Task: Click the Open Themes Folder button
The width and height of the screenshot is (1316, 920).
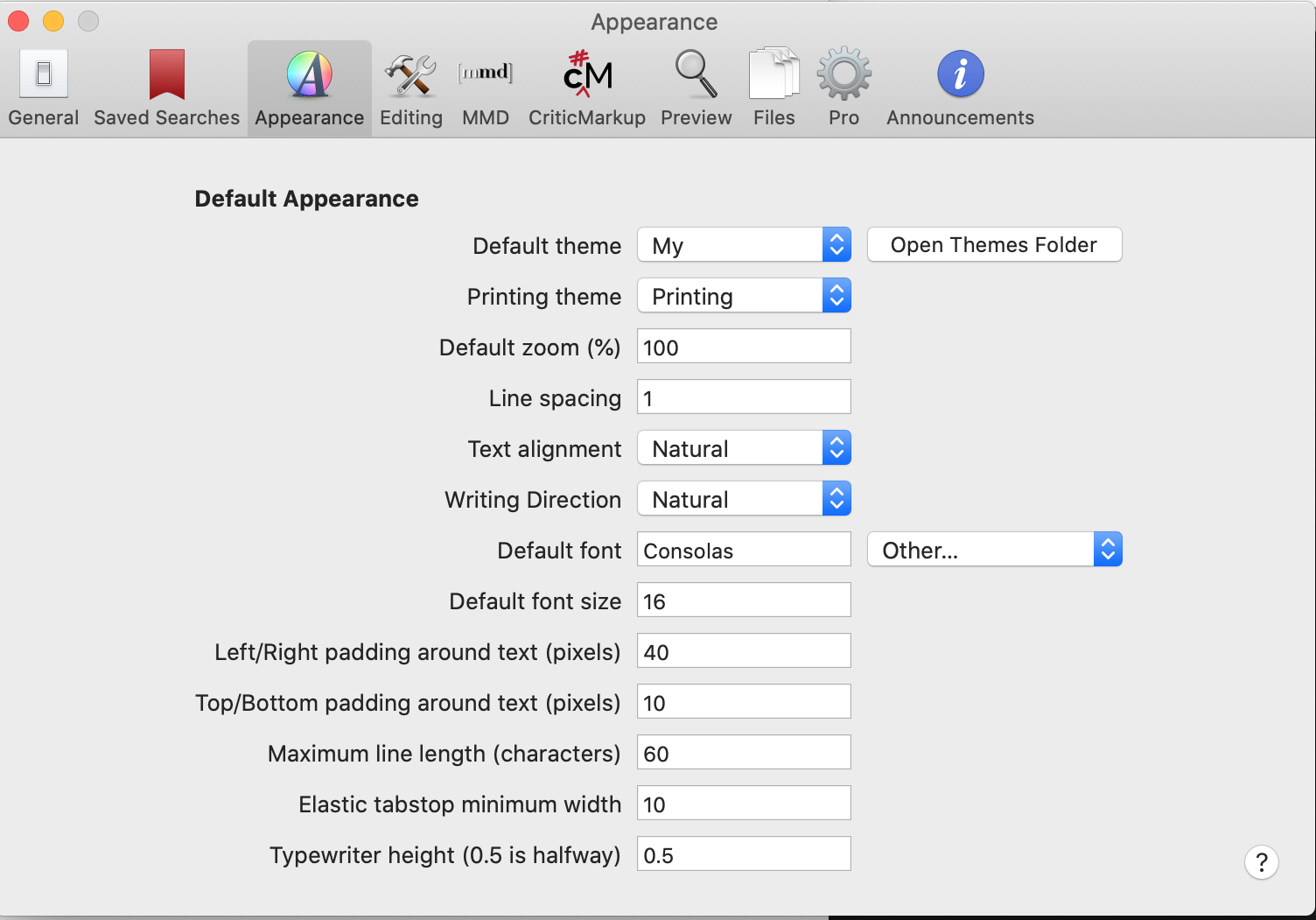Action: [994, 245]
